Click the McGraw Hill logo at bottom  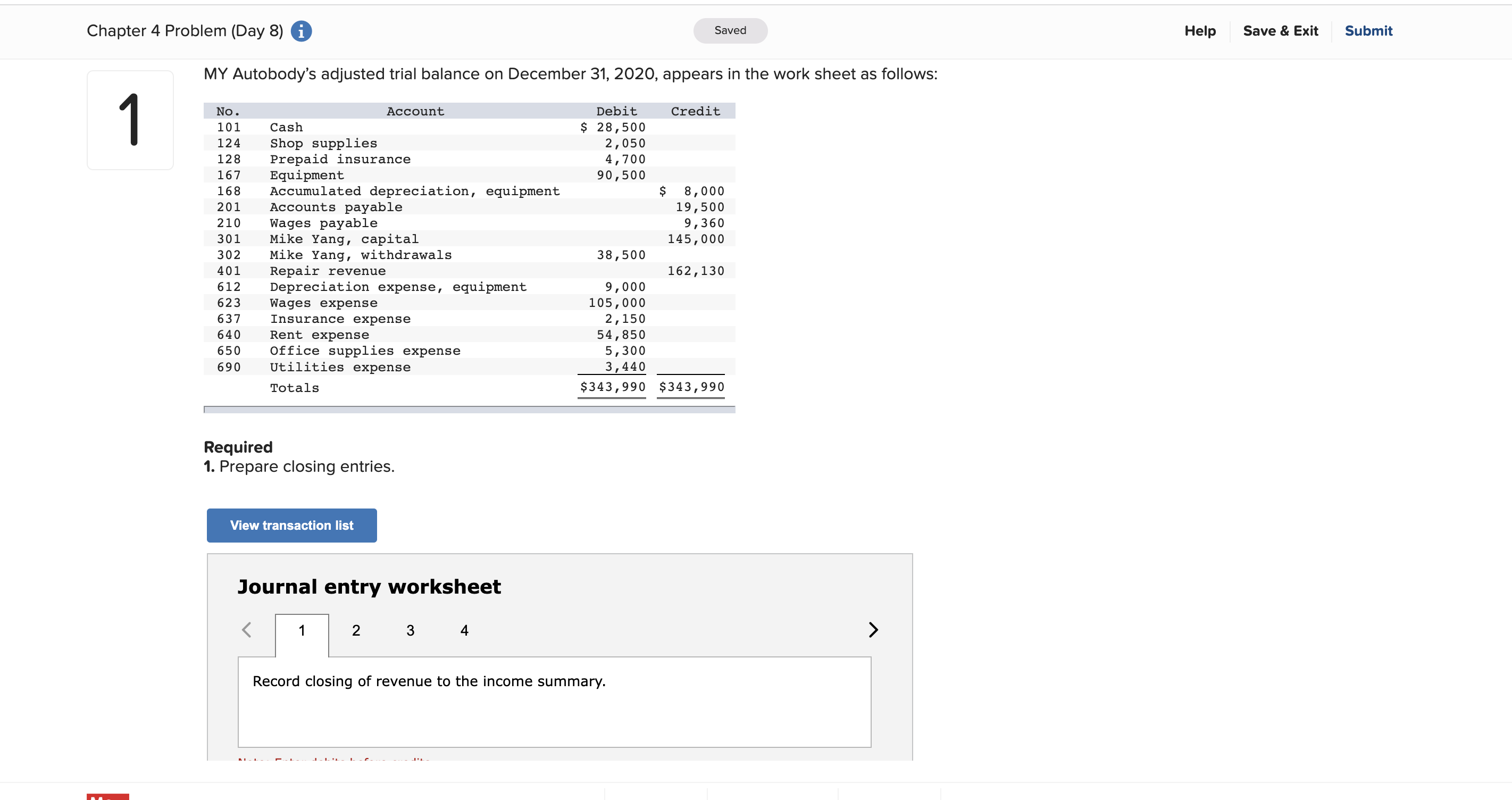(107, 796)
